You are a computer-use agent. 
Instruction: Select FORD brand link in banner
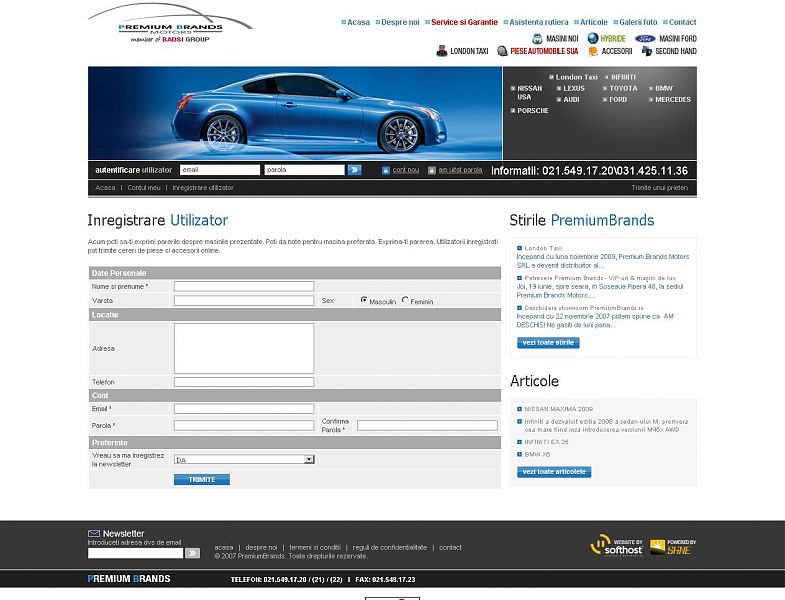pos(618,100)
